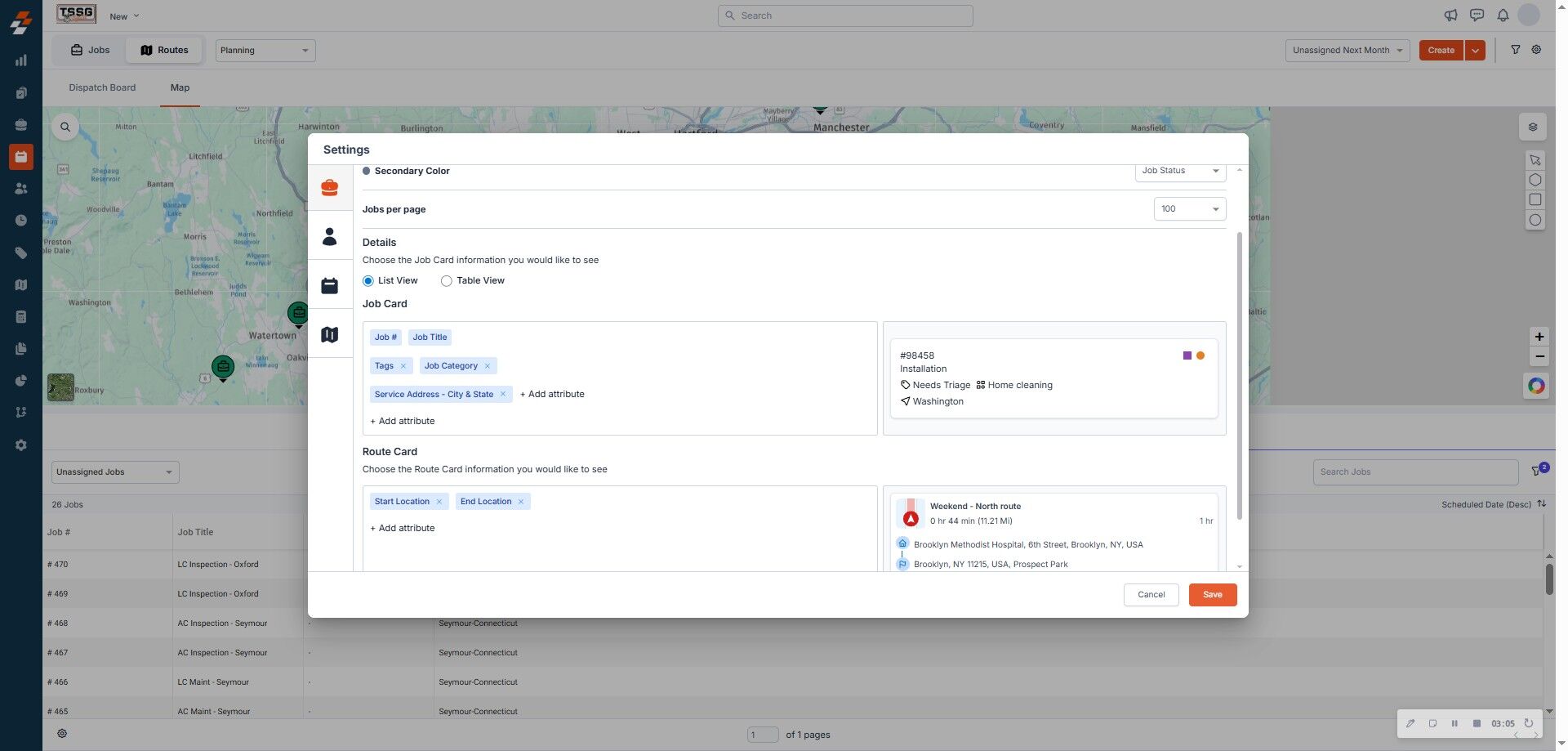The width and height of the screenshot is (1568, 751).
Task: Open the calendar tab in Settings dialog
Action: (x=330, y=286)
